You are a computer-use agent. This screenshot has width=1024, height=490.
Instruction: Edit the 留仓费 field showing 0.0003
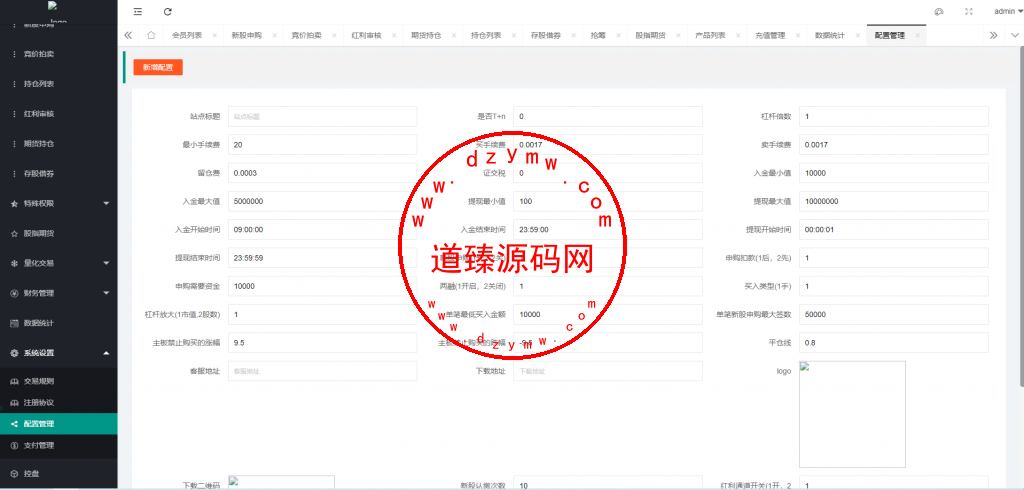(322, 173)
